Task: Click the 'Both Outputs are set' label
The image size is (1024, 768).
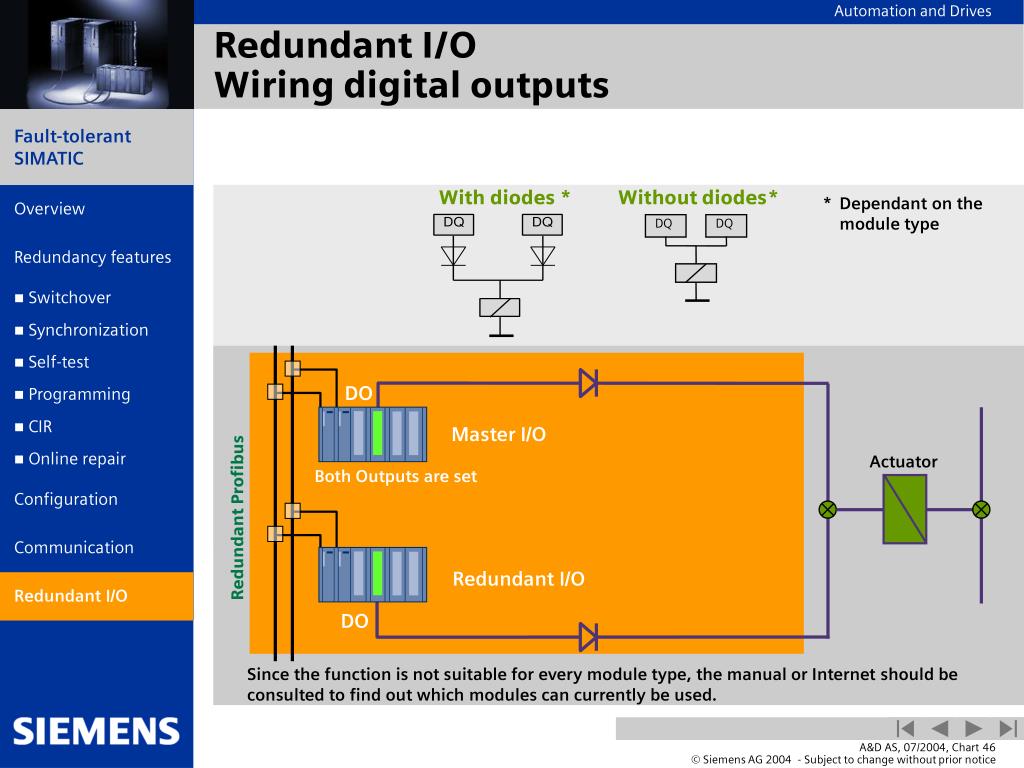Action: pos(396,477)
